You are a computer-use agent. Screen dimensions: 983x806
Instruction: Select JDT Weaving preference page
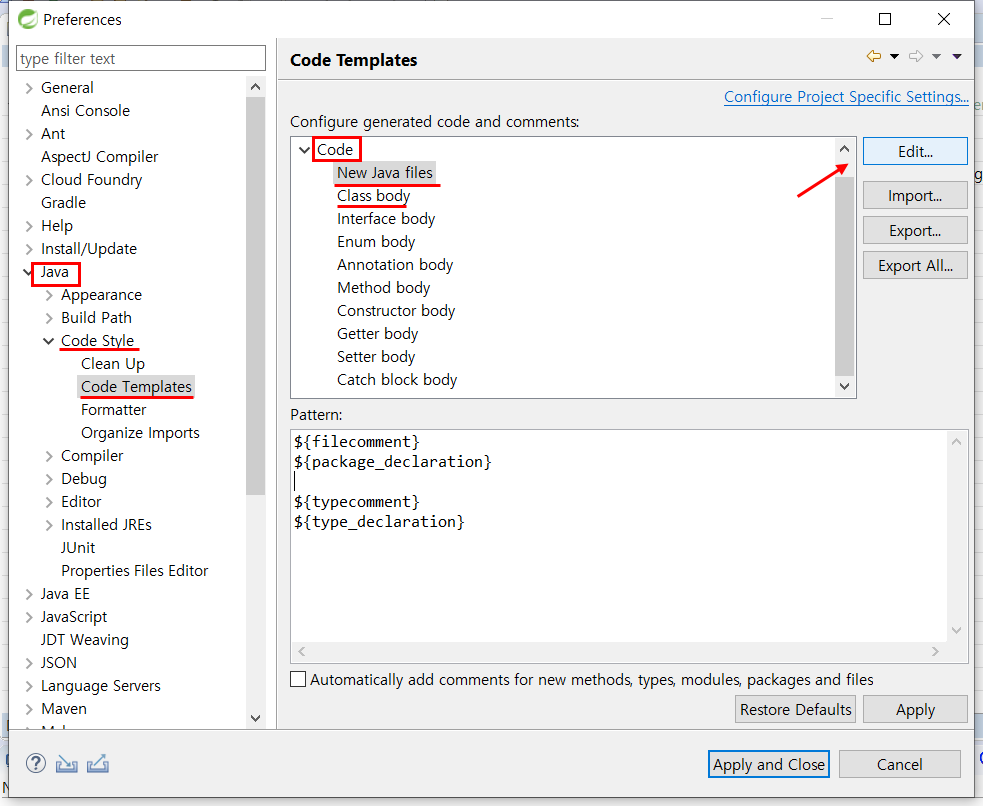[85, 640]
